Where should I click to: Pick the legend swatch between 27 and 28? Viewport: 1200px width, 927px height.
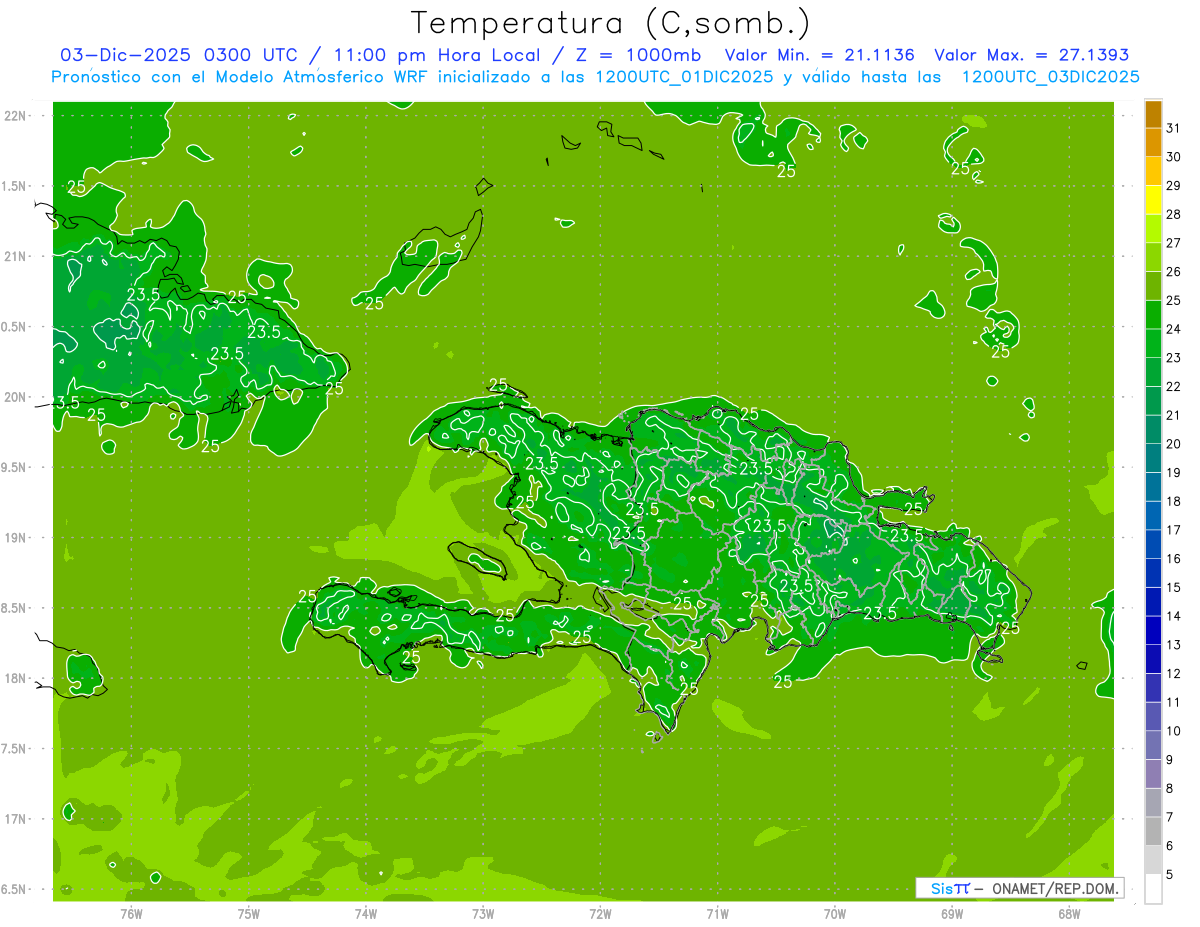tap(1153, 229)
